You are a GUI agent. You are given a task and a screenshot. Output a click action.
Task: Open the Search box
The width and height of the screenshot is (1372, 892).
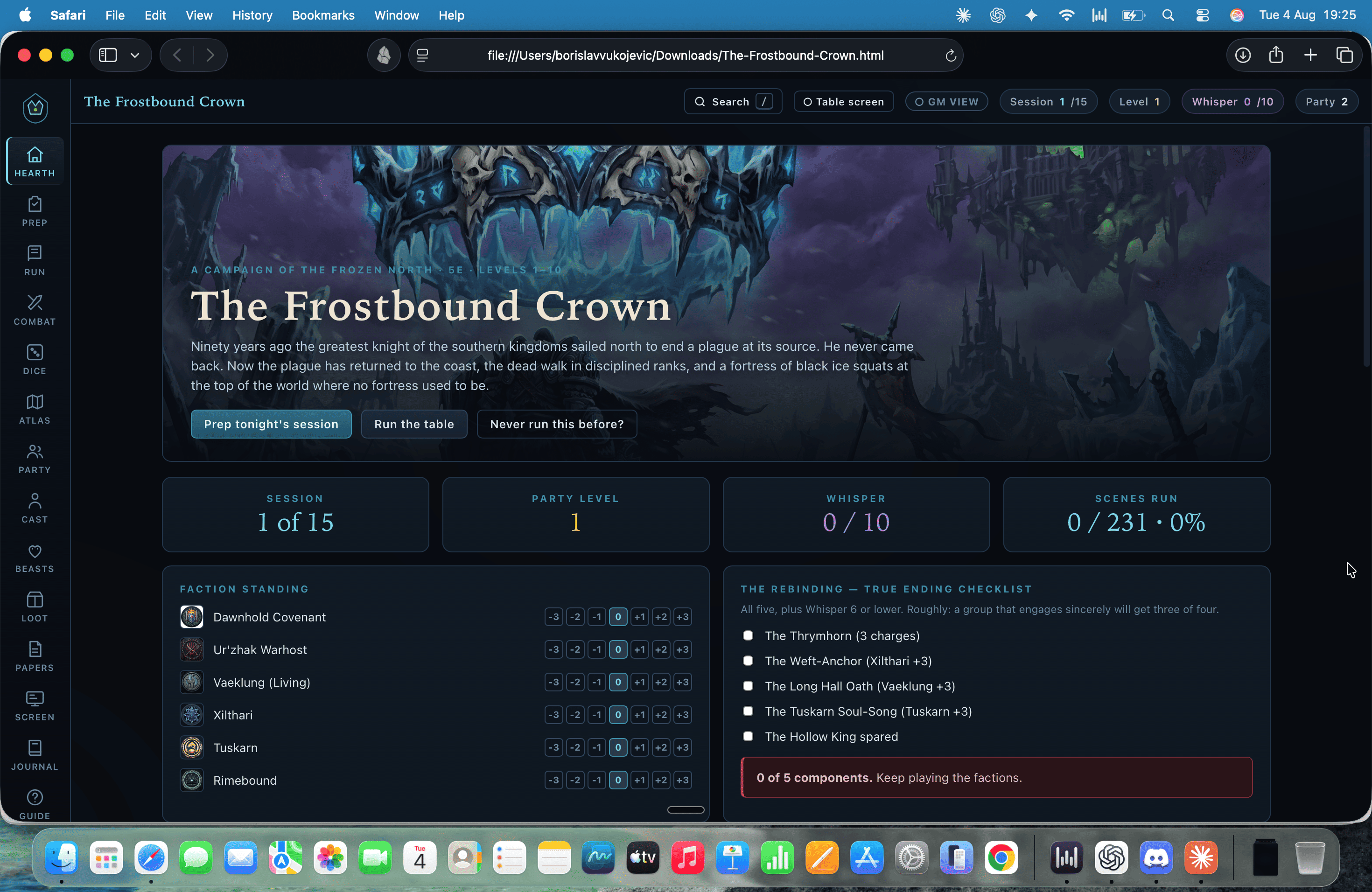[733, 101]
